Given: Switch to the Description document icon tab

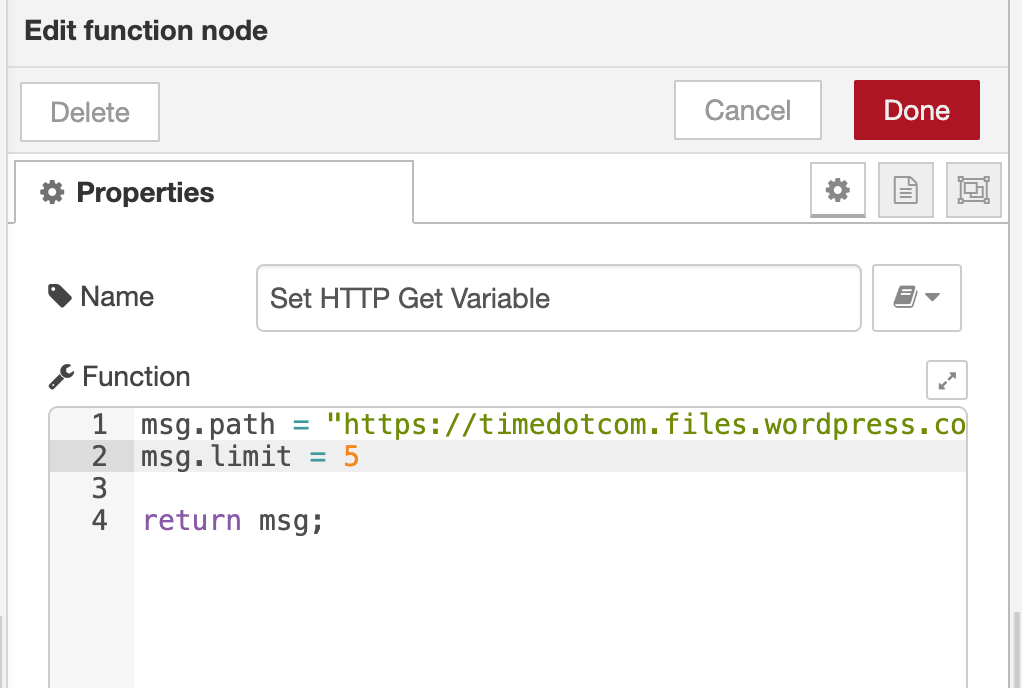Looking at the screenshot, I should point(905,190).
